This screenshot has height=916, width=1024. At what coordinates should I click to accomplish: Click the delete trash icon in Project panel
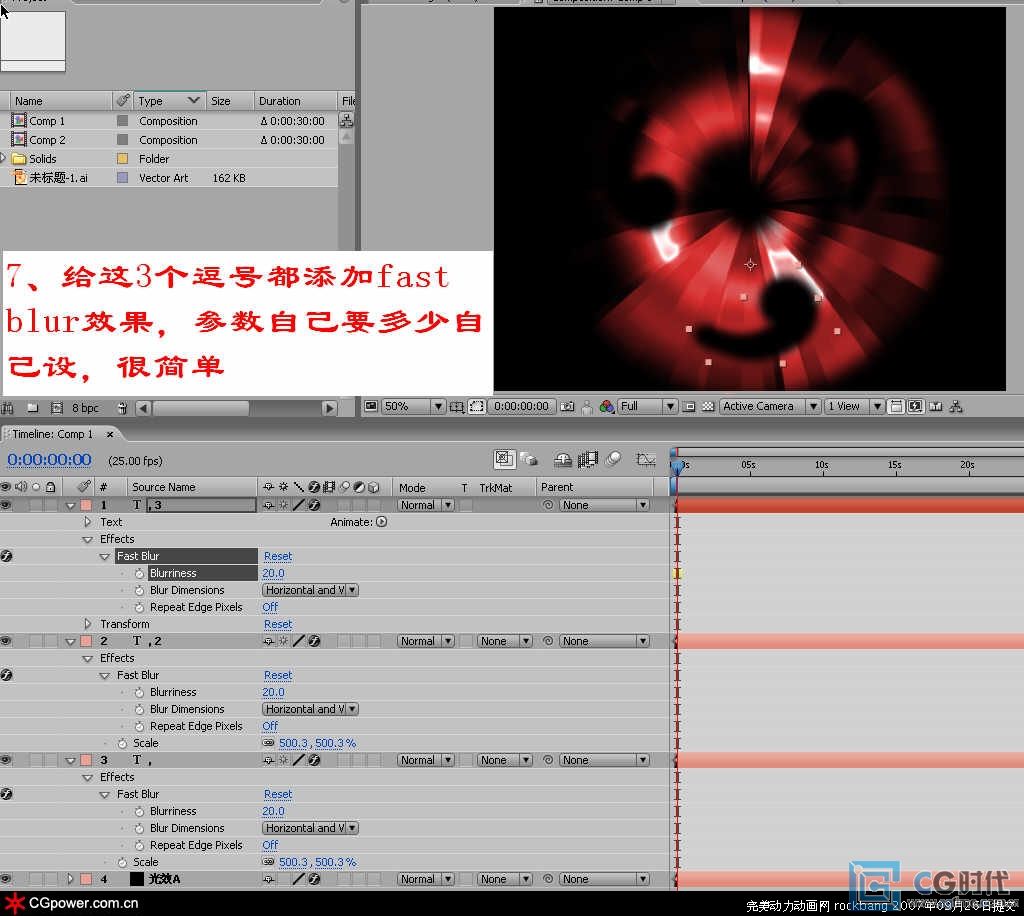pyautogui.click(x=122, y=408)
